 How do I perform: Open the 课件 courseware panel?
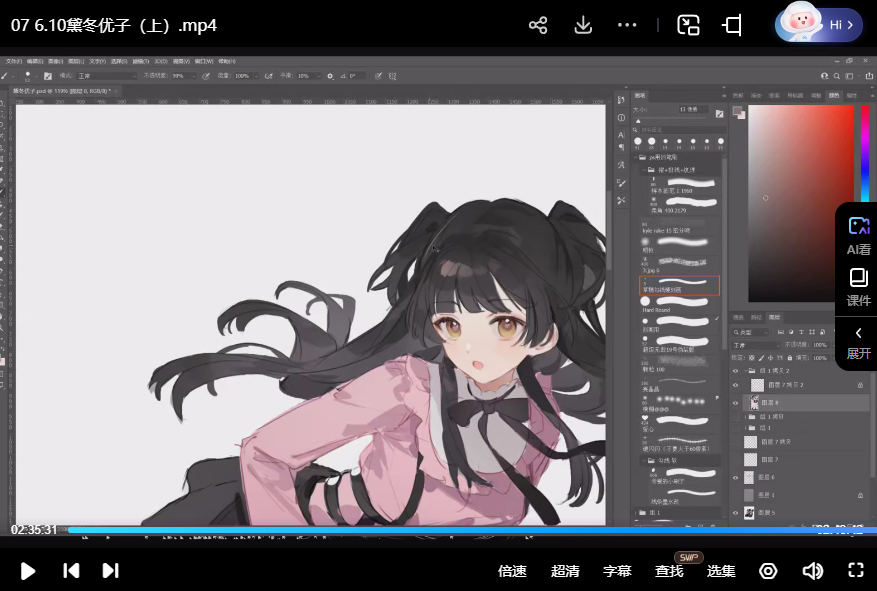coord(858,287)
